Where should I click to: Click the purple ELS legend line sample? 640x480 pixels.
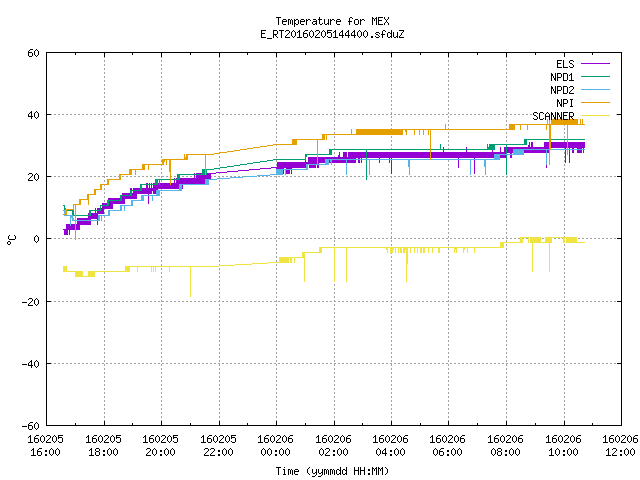coord(595,64)
